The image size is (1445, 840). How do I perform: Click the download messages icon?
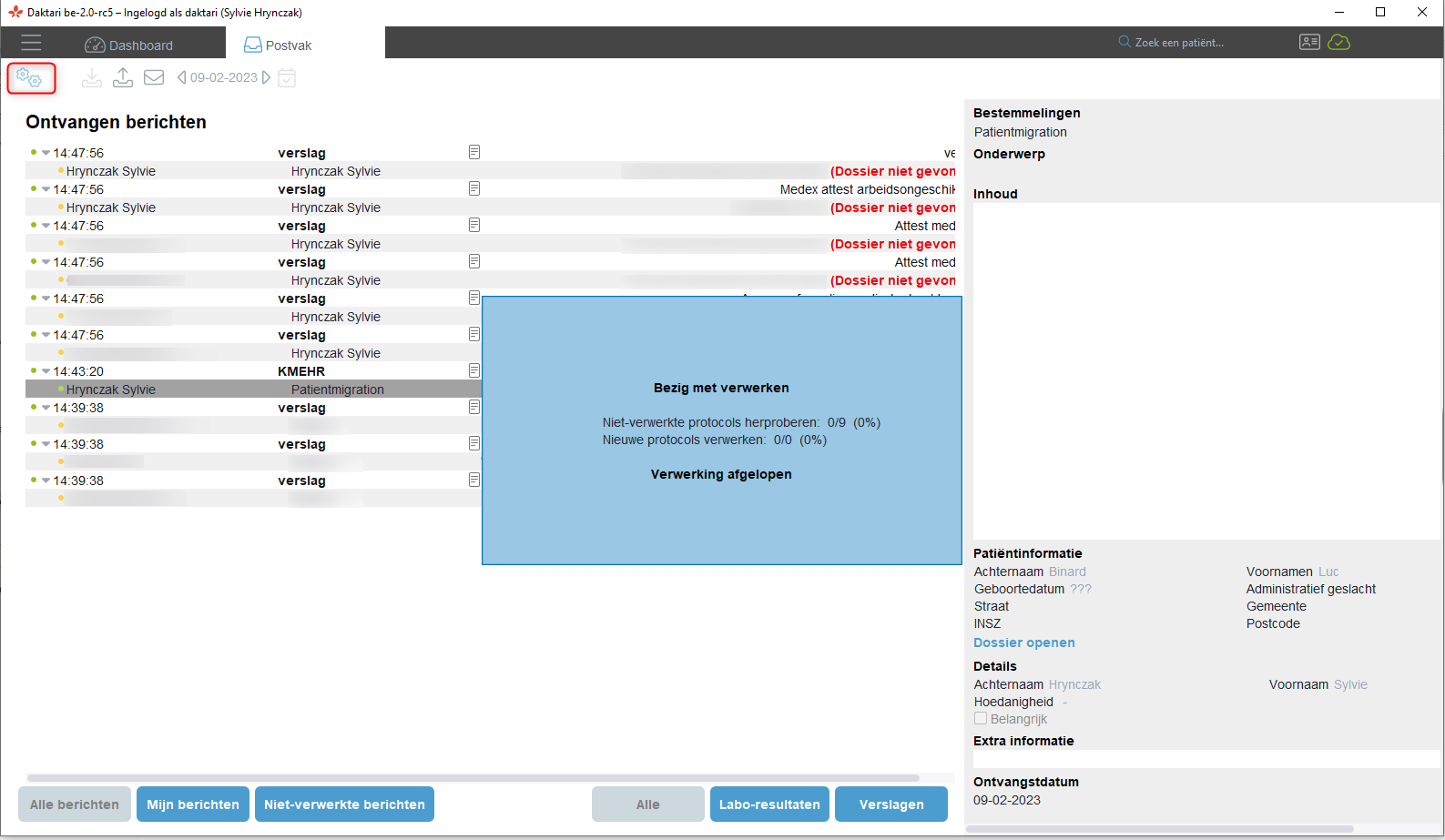click(92, 78)
